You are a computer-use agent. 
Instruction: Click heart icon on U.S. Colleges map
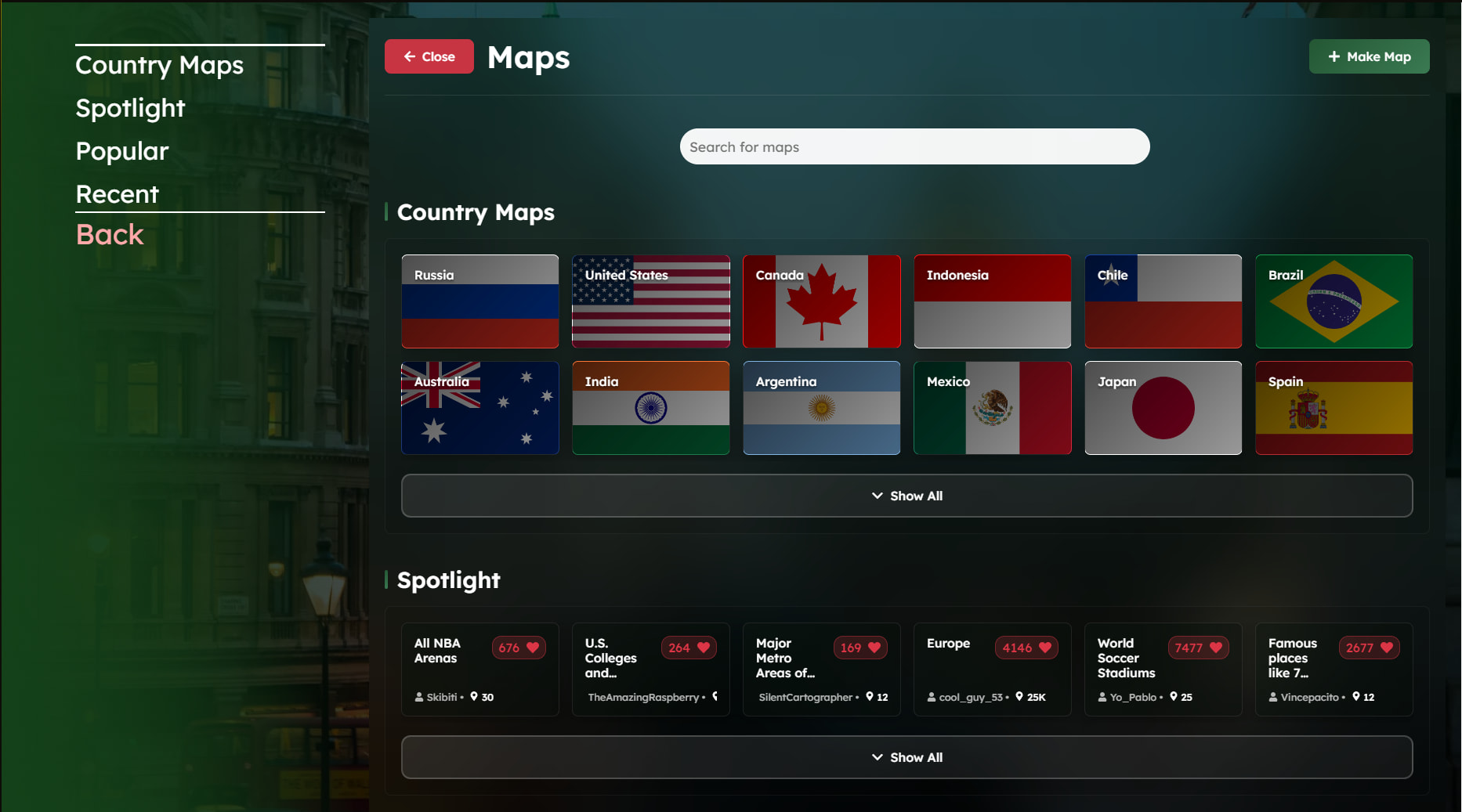point(704,648)
